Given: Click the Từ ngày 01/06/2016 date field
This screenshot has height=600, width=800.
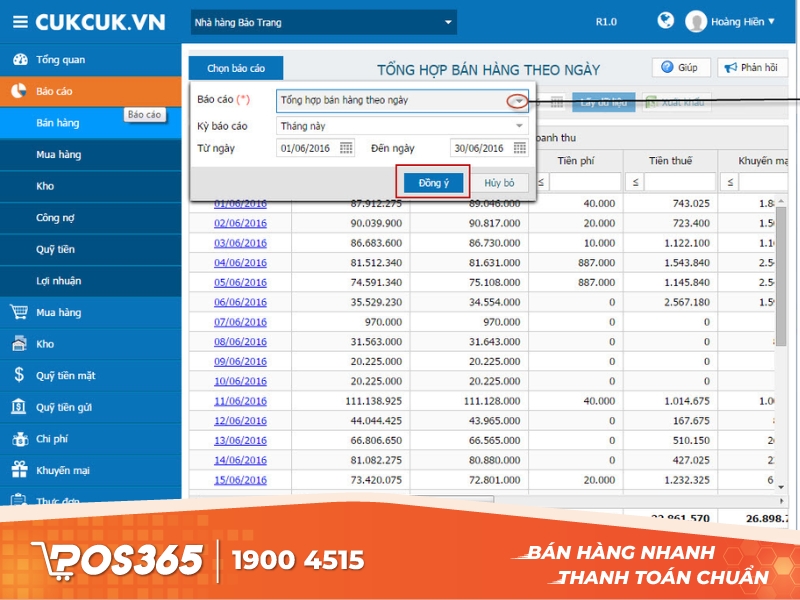Looking at the screenshot, I should click(x=315, y=148).
